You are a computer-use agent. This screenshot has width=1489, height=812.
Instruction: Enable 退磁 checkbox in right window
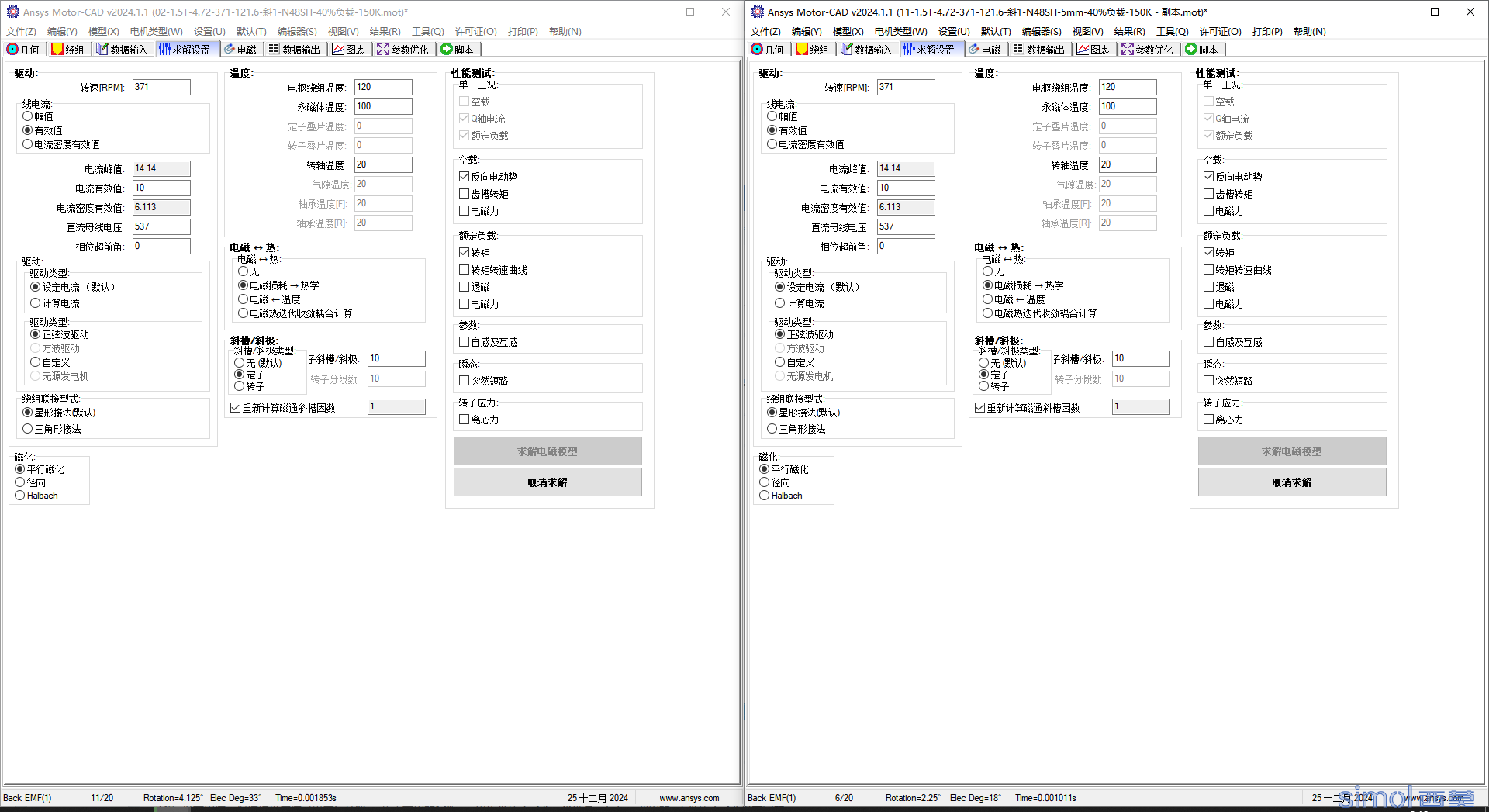(1208, 287)
